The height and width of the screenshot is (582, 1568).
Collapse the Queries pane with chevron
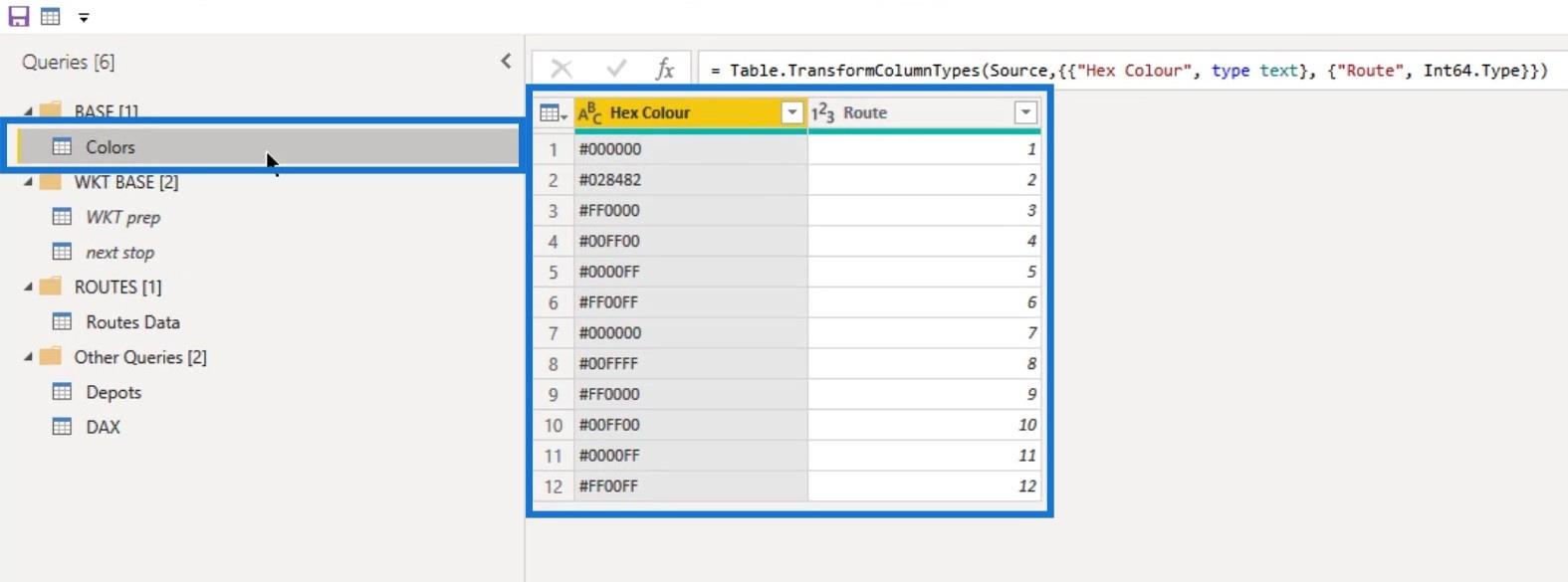pyautogui.click(x=506, y=62)
